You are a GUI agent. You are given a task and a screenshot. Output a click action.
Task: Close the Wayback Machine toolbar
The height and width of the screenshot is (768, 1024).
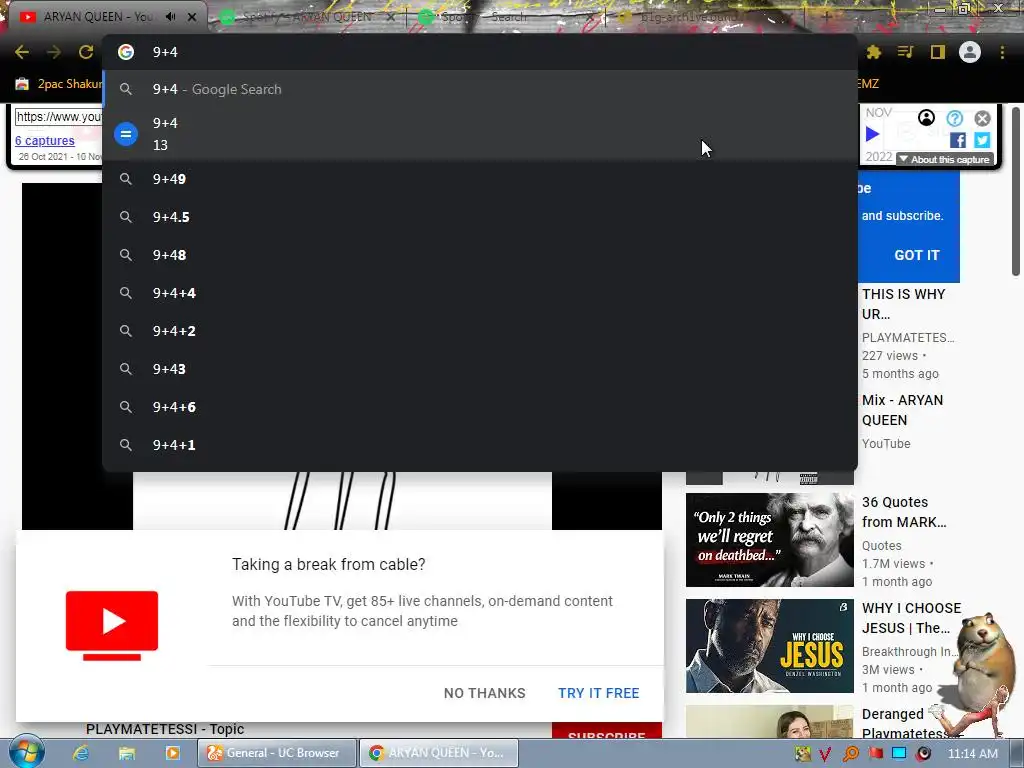(982, 118)
